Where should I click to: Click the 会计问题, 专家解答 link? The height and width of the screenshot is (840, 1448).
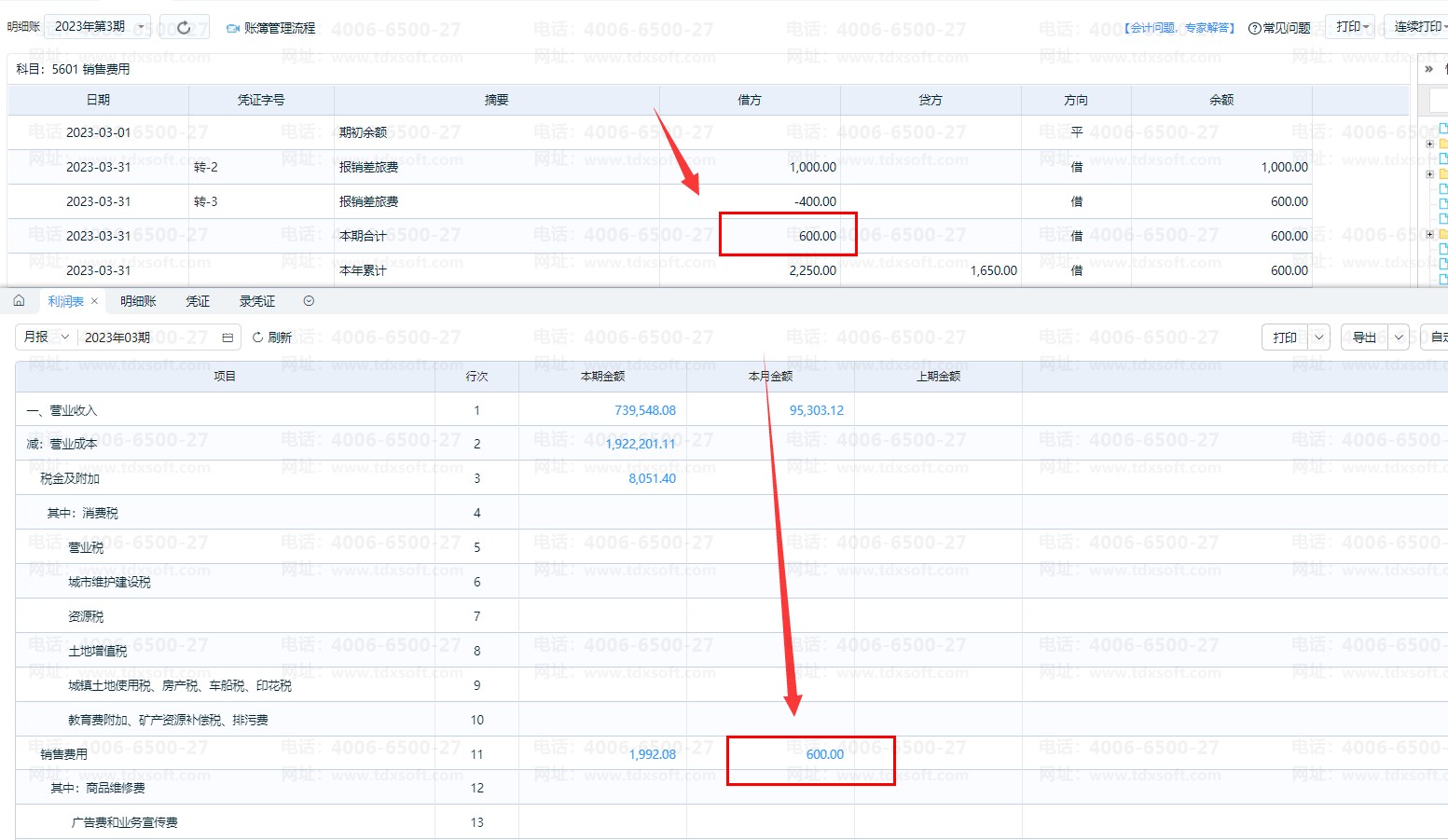(1179, 28)
